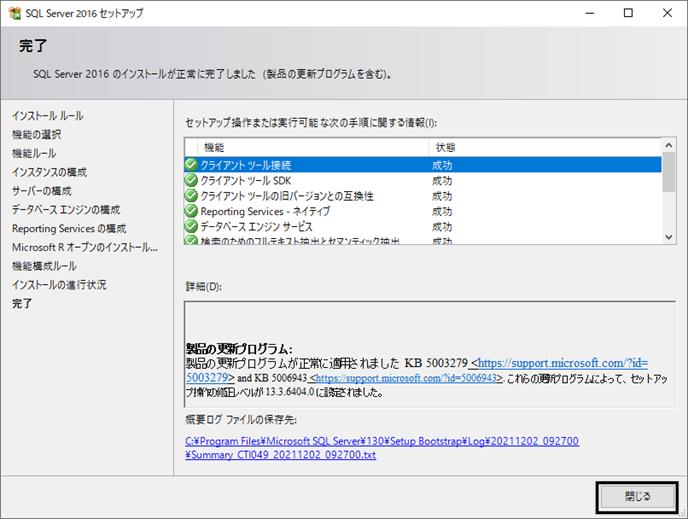
Task: Click 機能ルール step in sidebar
Action: 34,154
